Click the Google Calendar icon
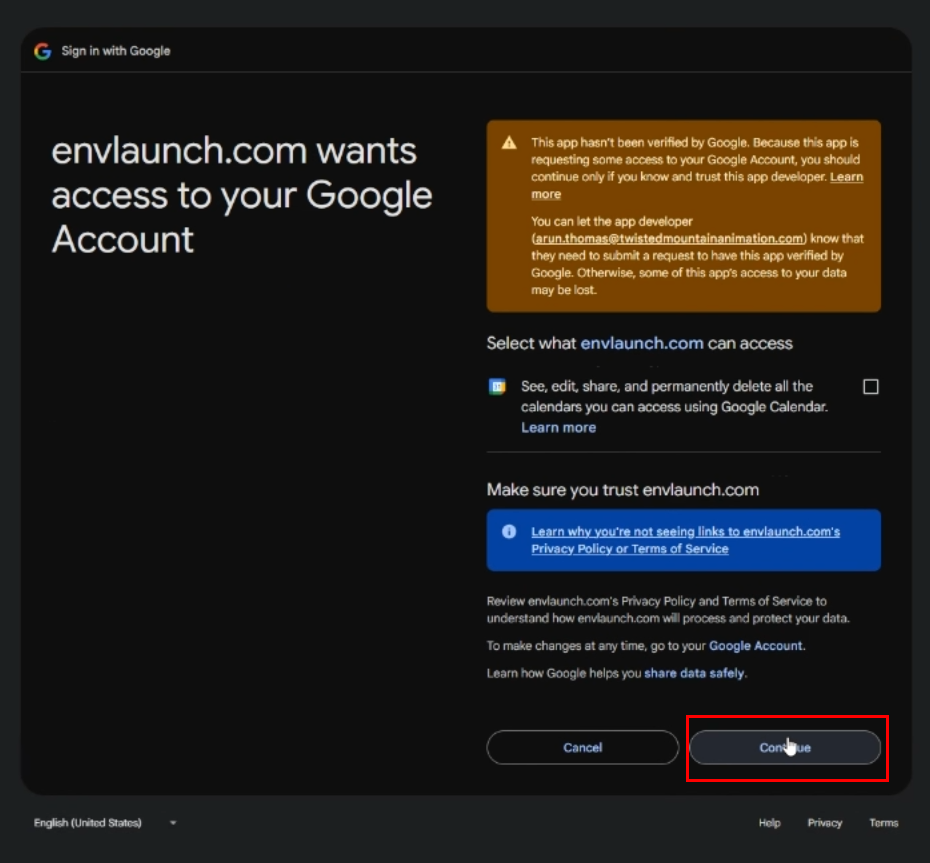930x863 pixels. tap(497, 387)
